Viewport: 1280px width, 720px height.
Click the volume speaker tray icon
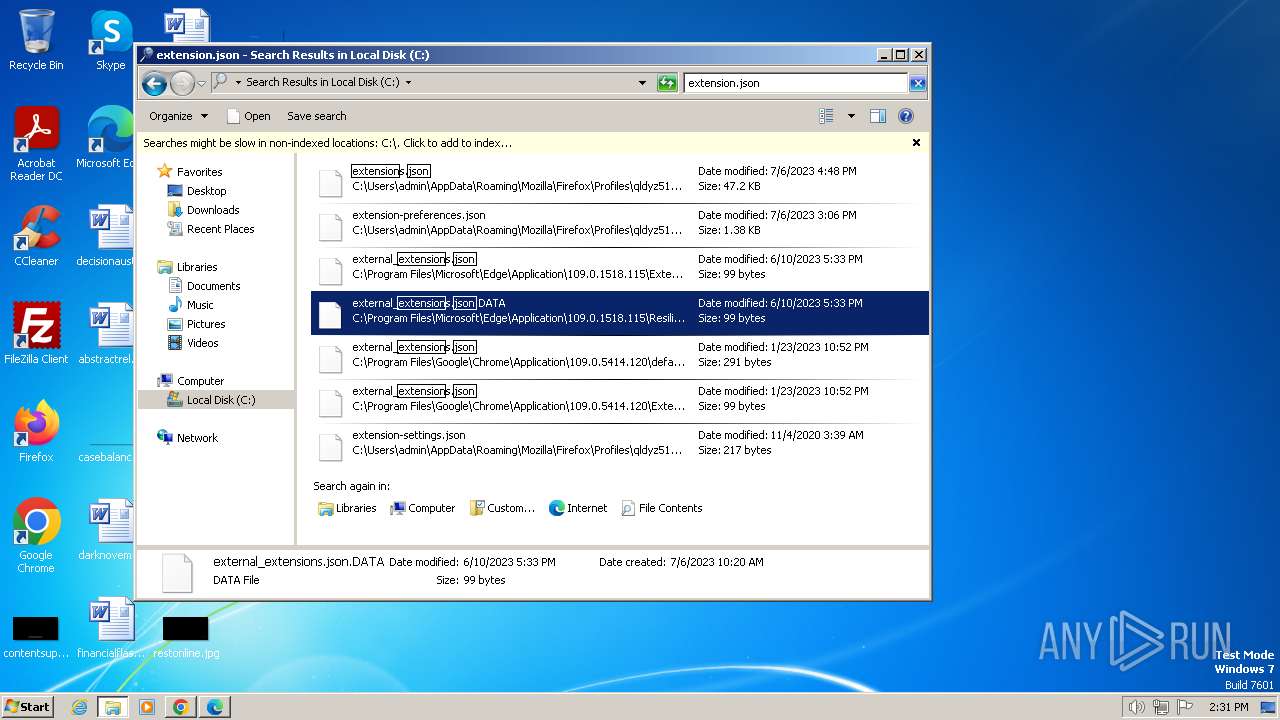click(x=1136, y=707)
